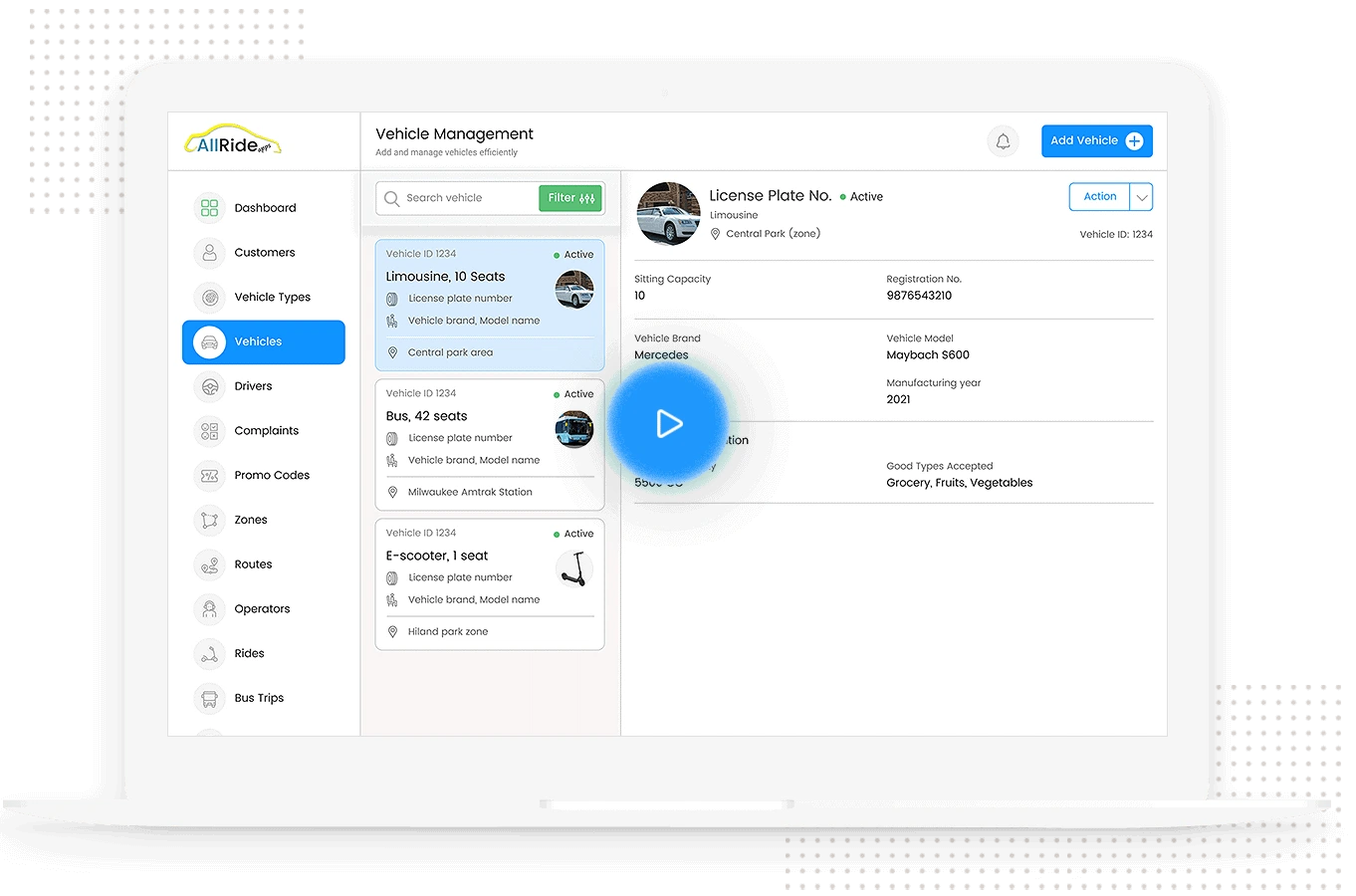The image size is (1356, 896).
Task: Select the E-scooter, 1 seat card
Action: point(490,584)
